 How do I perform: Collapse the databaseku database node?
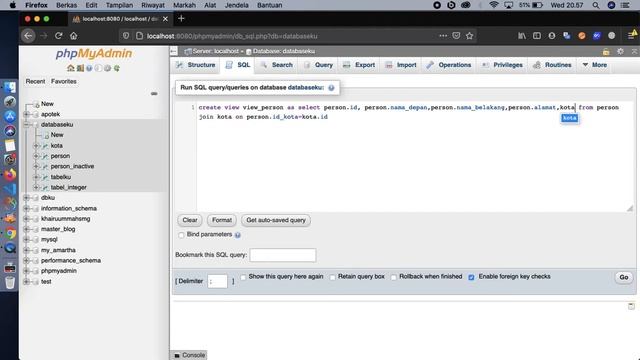click(27, 124)
